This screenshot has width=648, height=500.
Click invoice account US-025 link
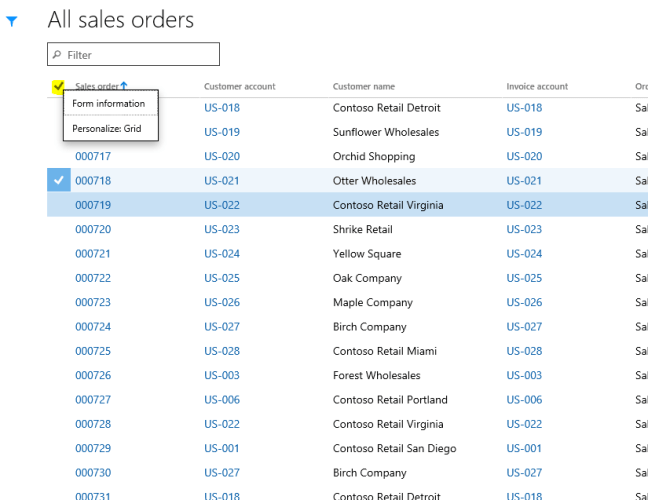point(524,278)
